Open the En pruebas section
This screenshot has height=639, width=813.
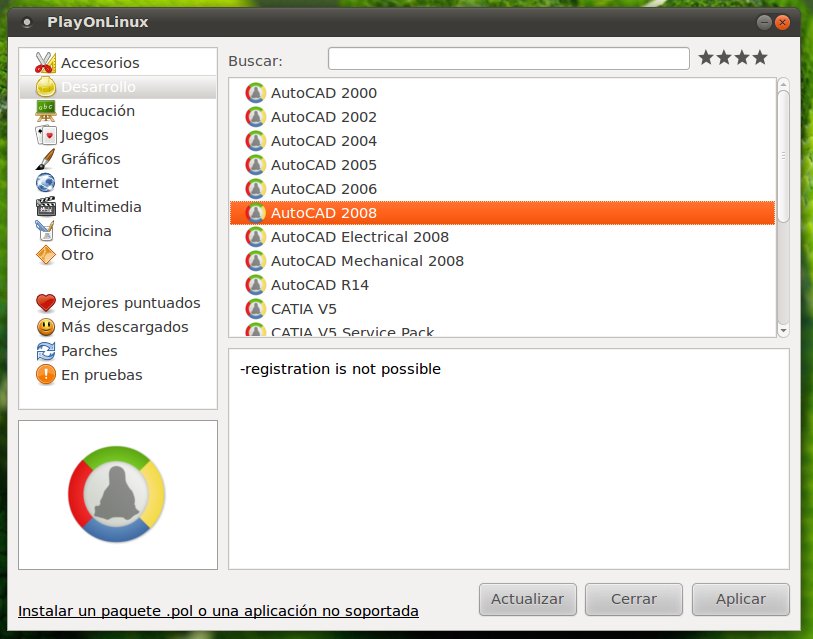click(x=118, y=374)
